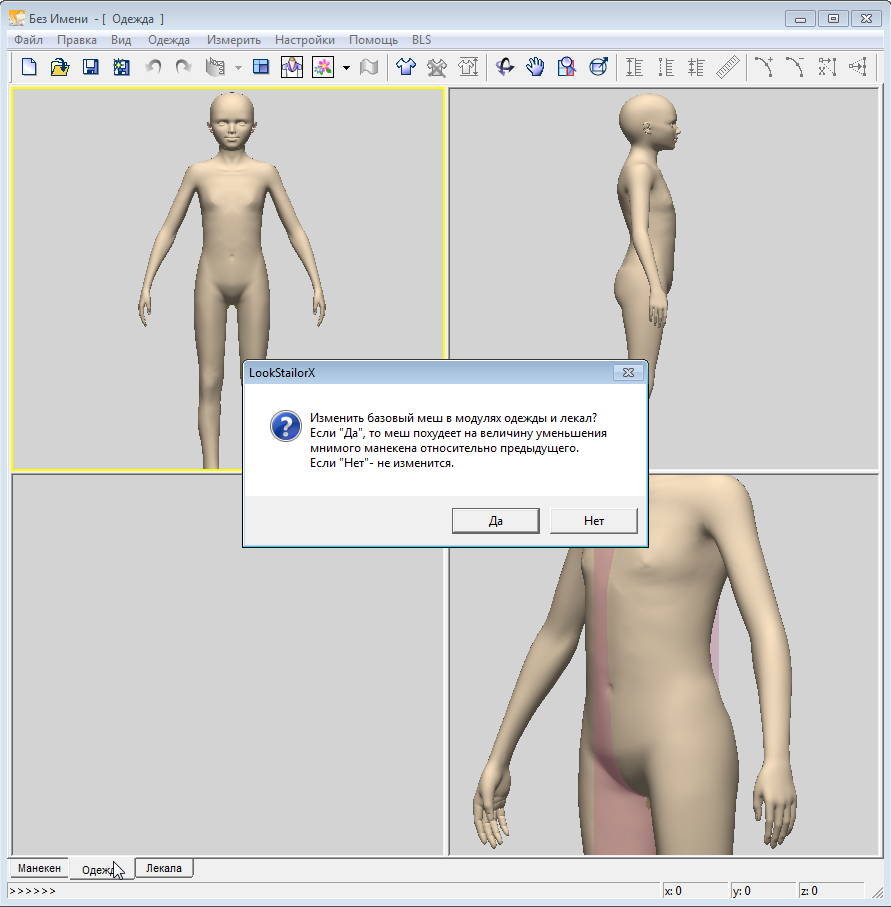Select the Pan hand tool

(x=536, y=67)
